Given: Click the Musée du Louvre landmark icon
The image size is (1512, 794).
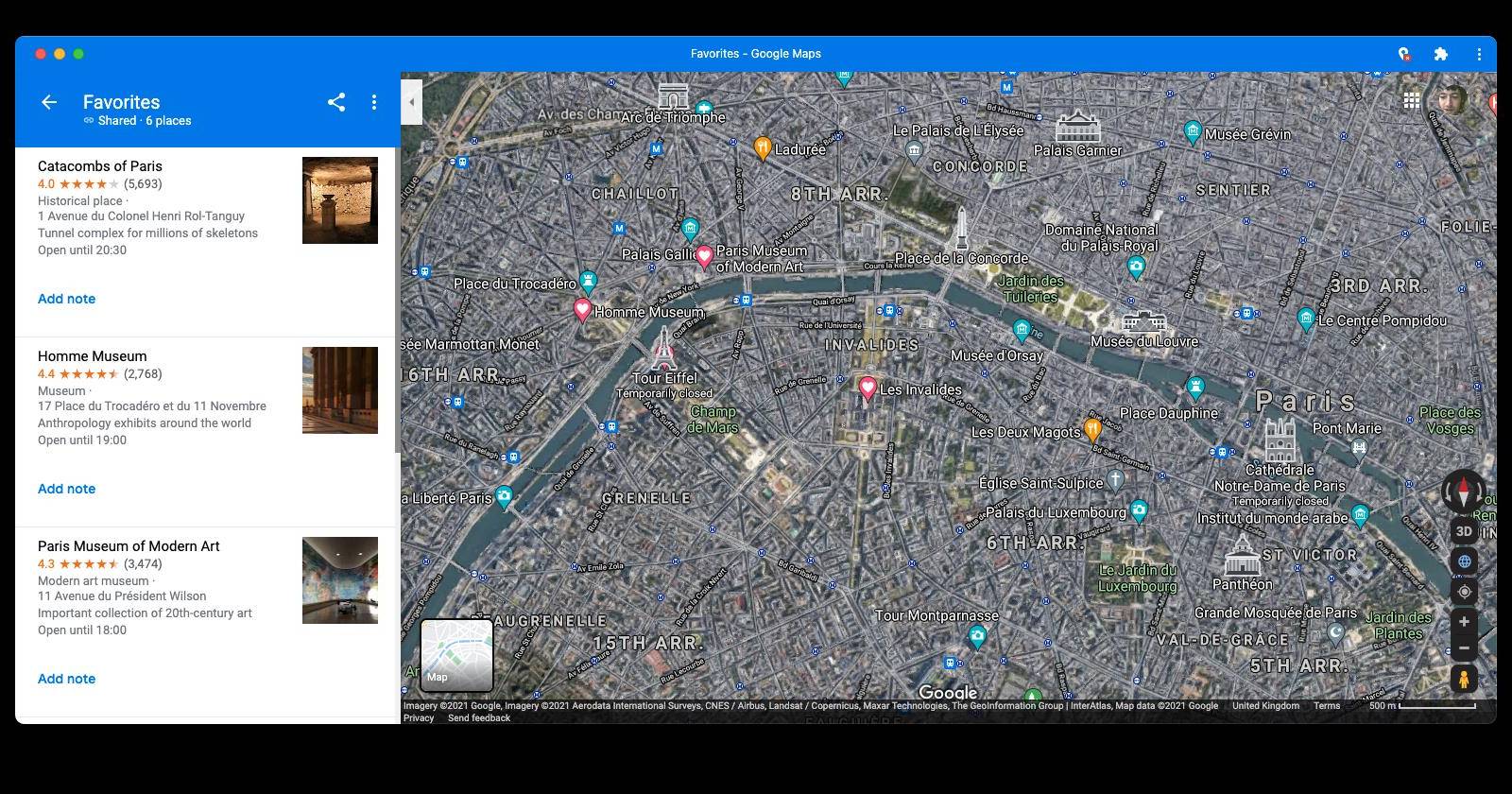Looking at the screenshot, I should tap(1144, 320).
